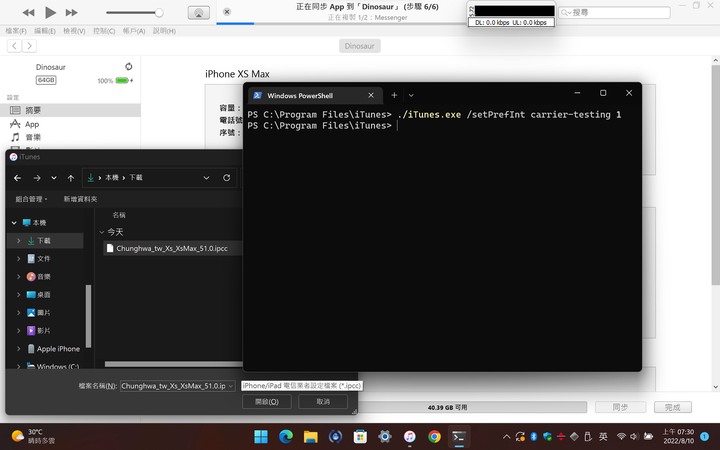Open the Windows Start menu
This screenshot has height=450, width=720.
point(261,437)
